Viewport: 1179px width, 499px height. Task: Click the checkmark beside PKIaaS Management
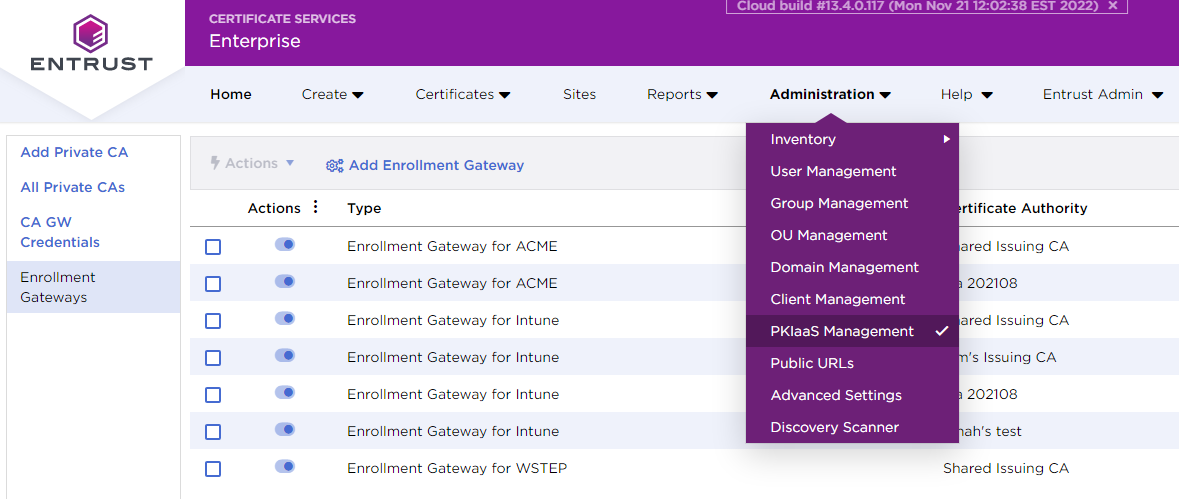pos(942,331)
